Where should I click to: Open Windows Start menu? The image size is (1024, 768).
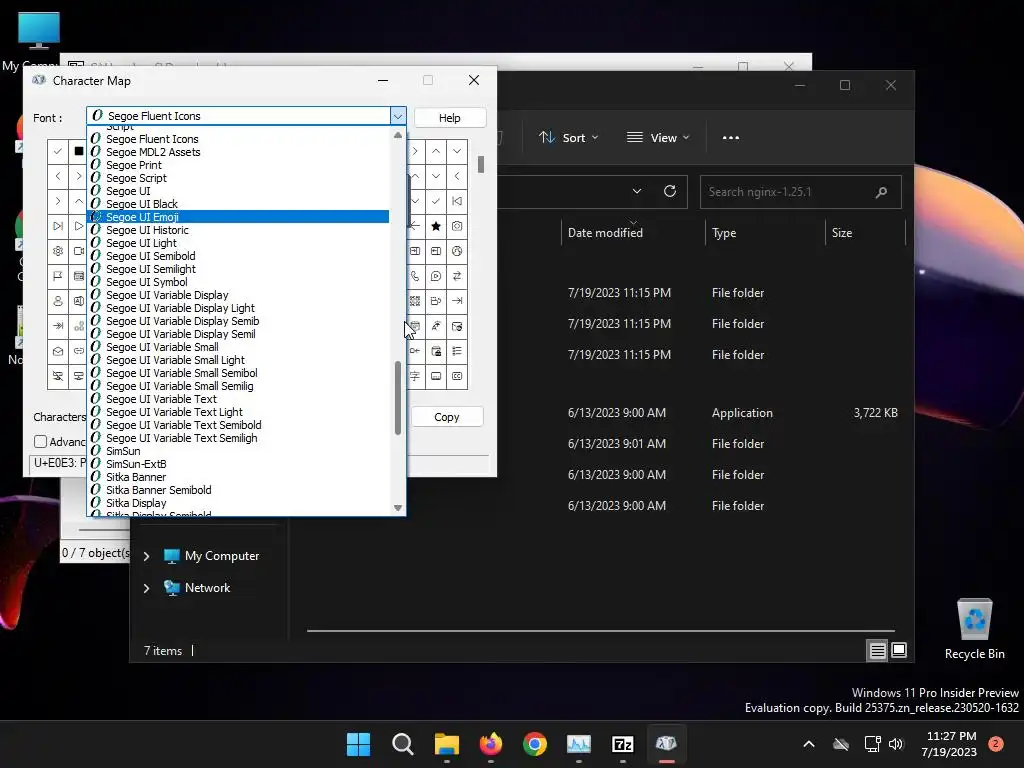[358, 744]
